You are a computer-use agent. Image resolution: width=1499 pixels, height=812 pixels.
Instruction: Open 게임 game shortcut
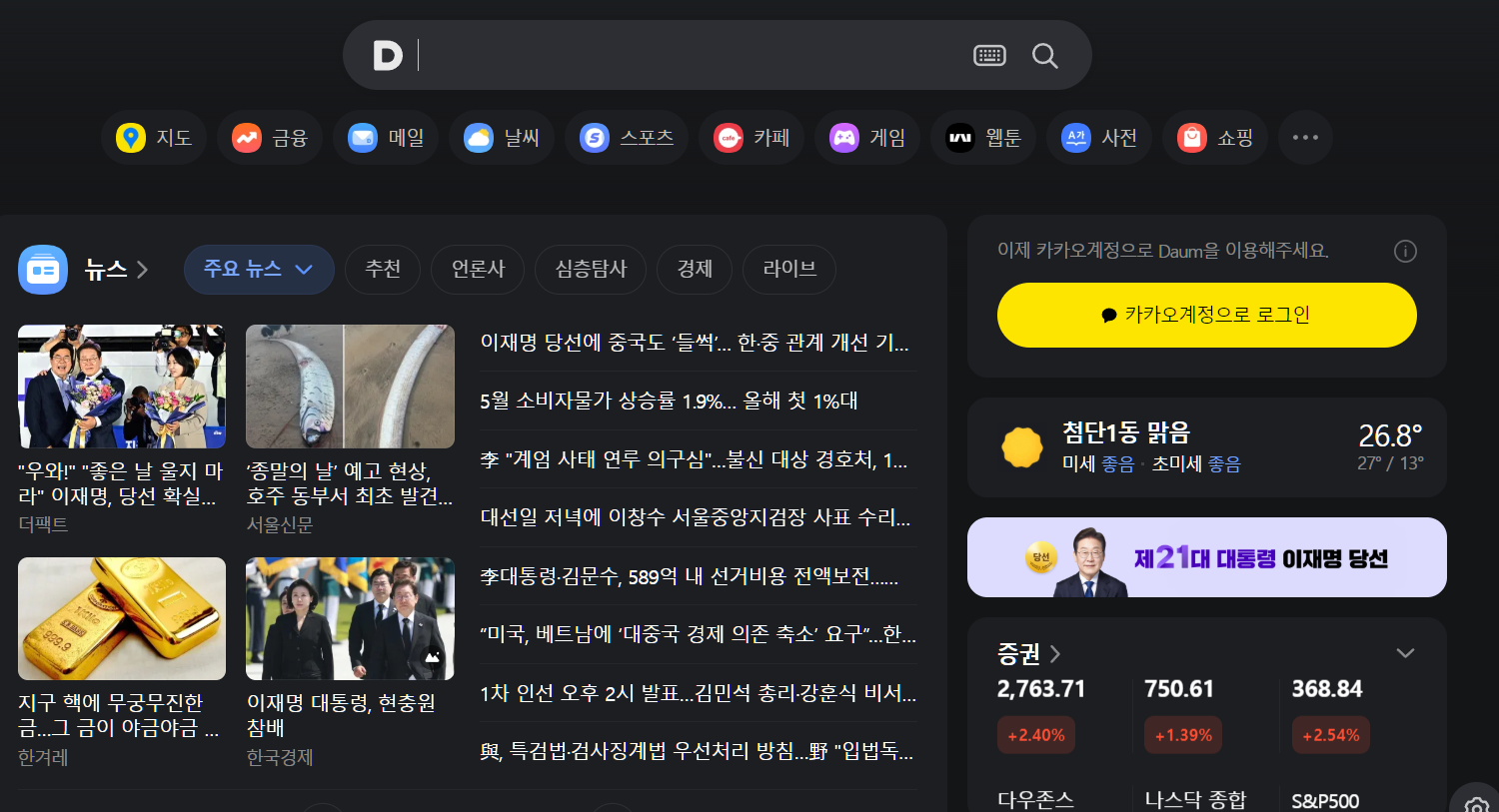[867, 138]
